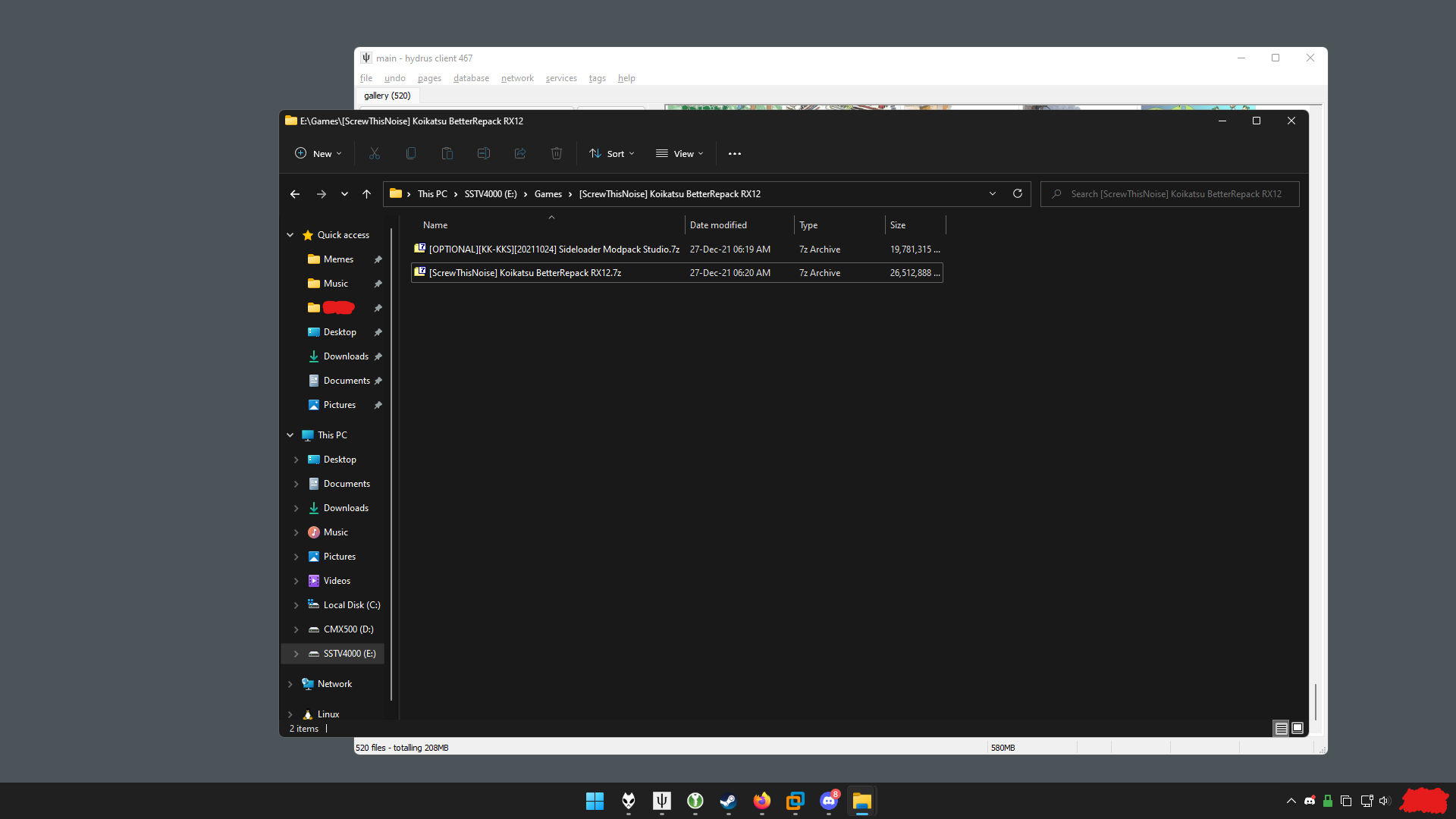
Task: Click File Explorer icon on taskbar
Action: [862, 801]
